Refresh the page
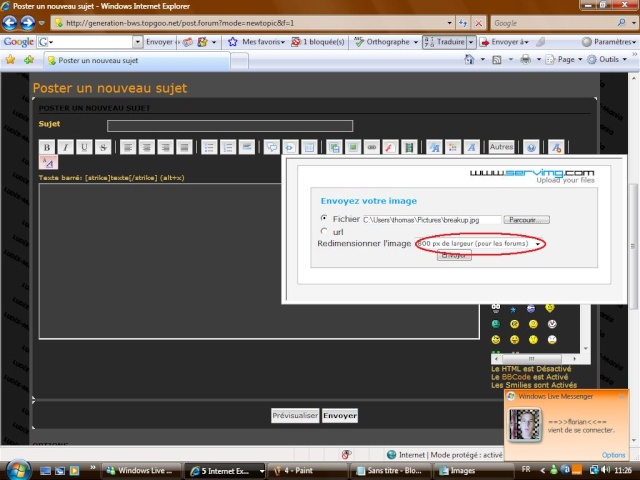 pyautogui.click(x=462, y=23)
